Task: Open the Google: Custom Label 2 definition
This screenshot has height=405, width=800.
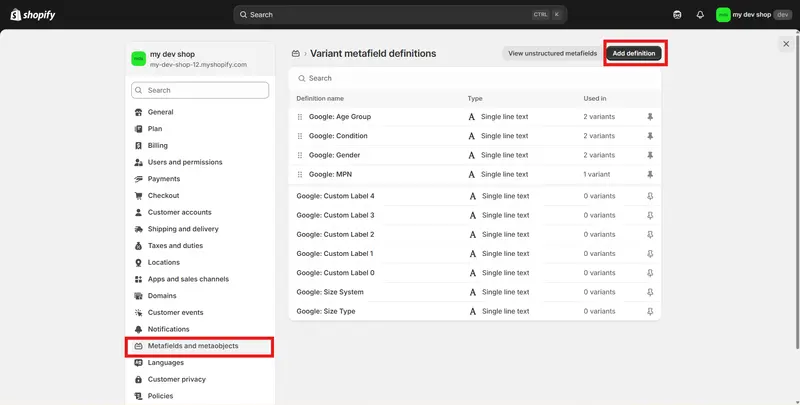Action: coord(335,235)
